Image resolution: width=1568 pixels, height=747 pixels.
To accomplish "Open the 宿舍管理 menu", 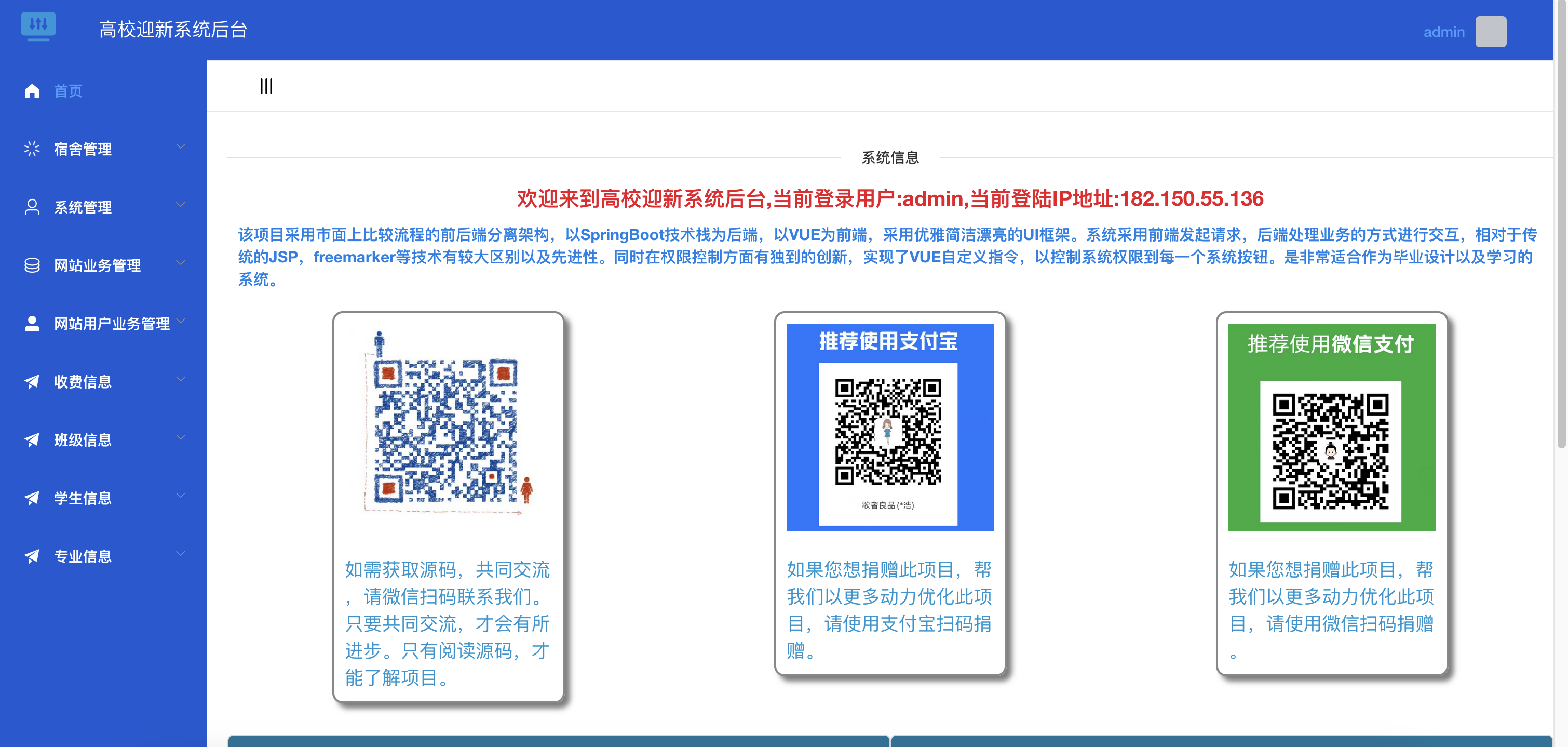I will click(x=103, y=149).
